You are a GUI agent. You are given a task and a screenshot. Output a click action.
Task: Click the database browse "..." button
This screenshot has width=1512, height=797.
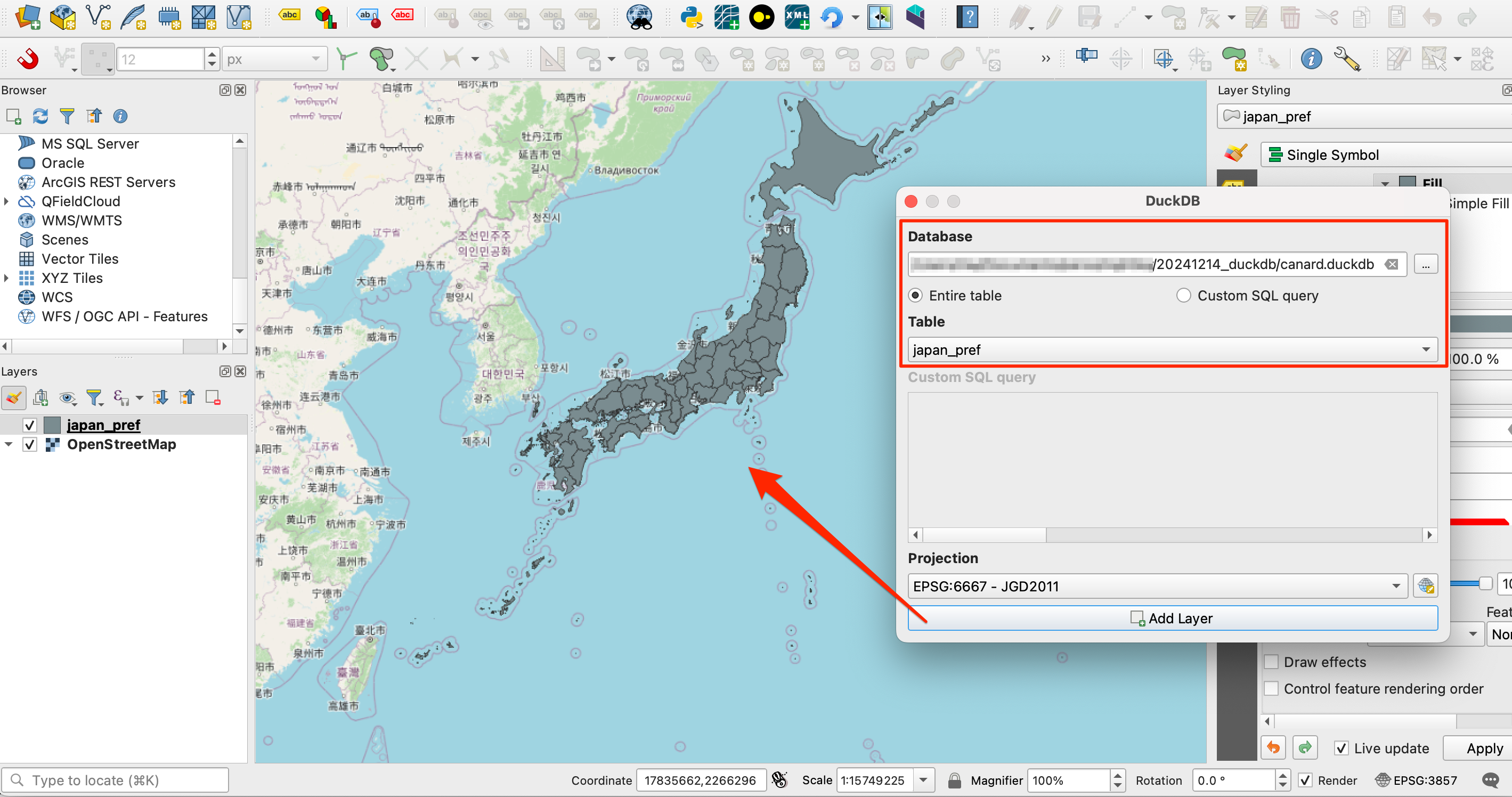coord(1425,264)
